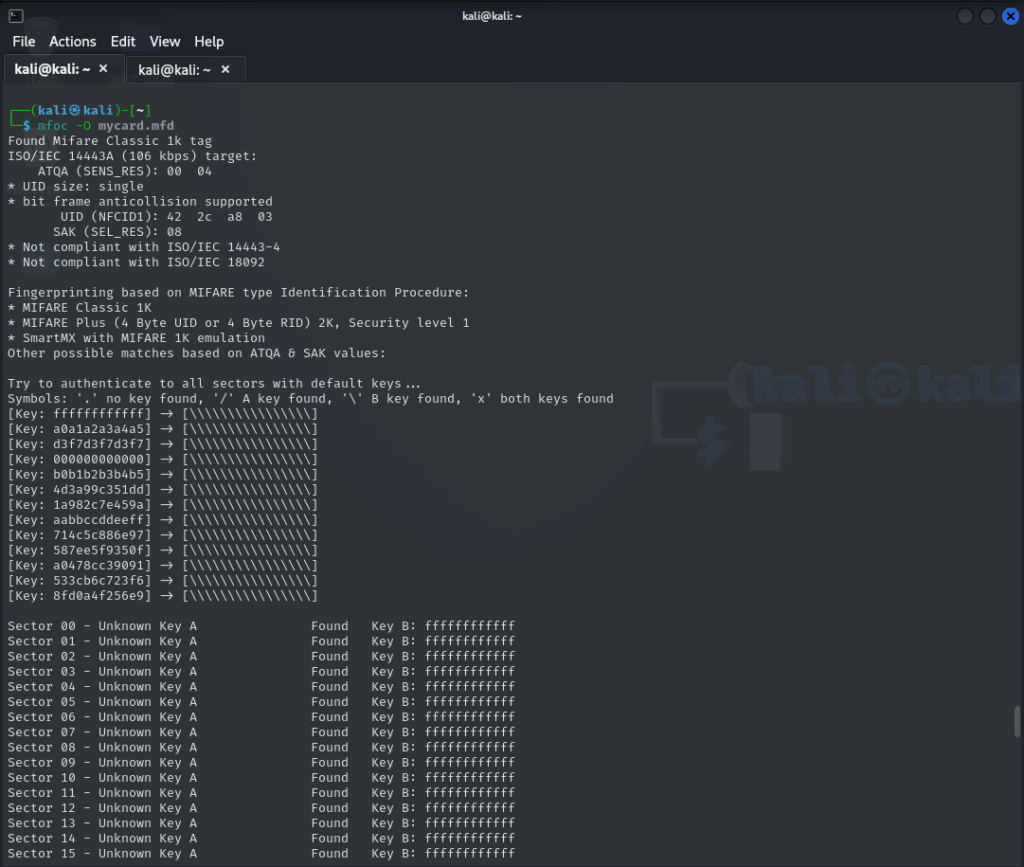Click the vertical scrollbar thumb

tap(1017, 720)
